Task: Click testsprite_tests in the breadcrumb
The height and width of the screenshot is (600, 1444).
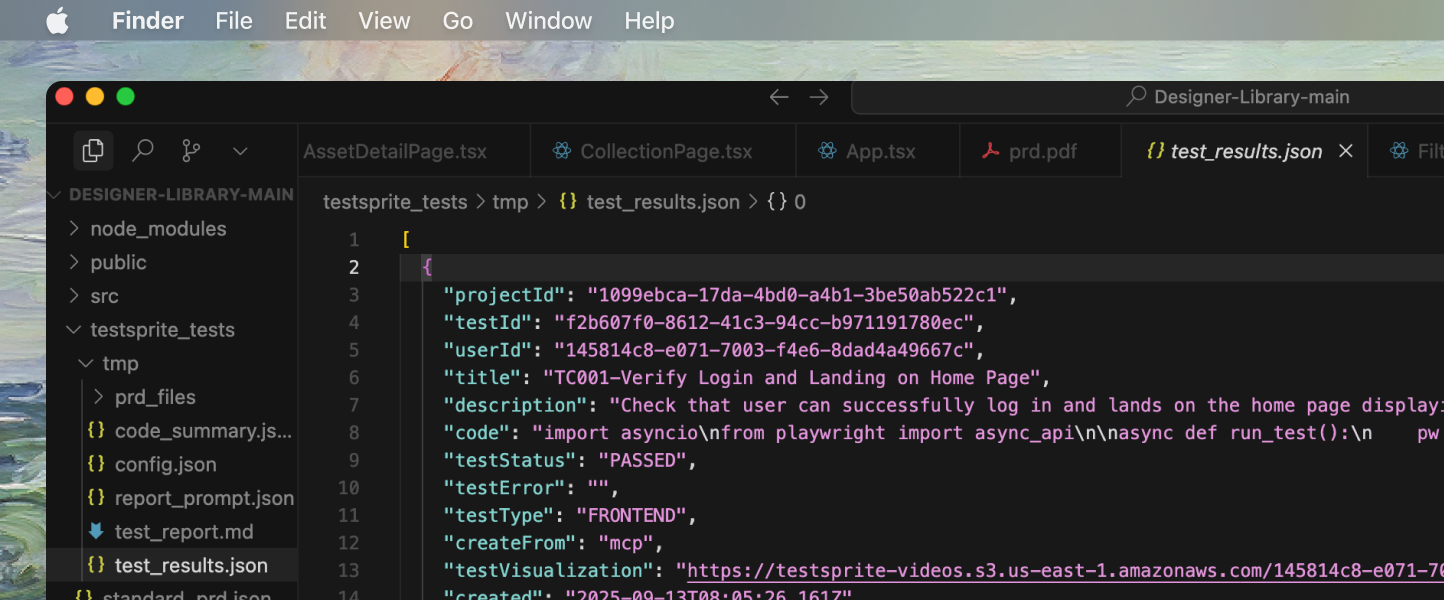Action: (x=395, y=202)
